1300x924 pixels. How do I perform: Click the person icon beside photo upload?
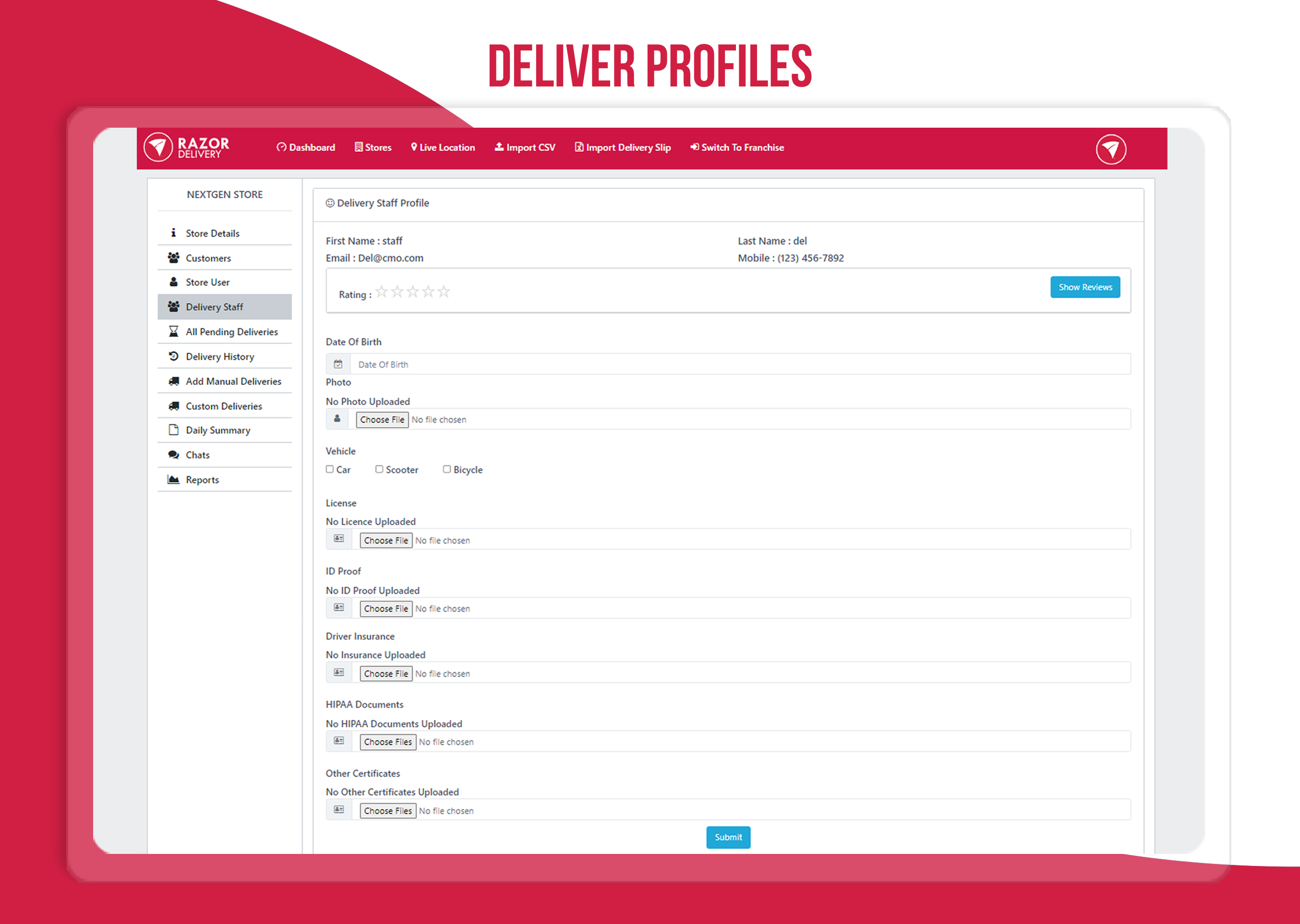(337, 419)
